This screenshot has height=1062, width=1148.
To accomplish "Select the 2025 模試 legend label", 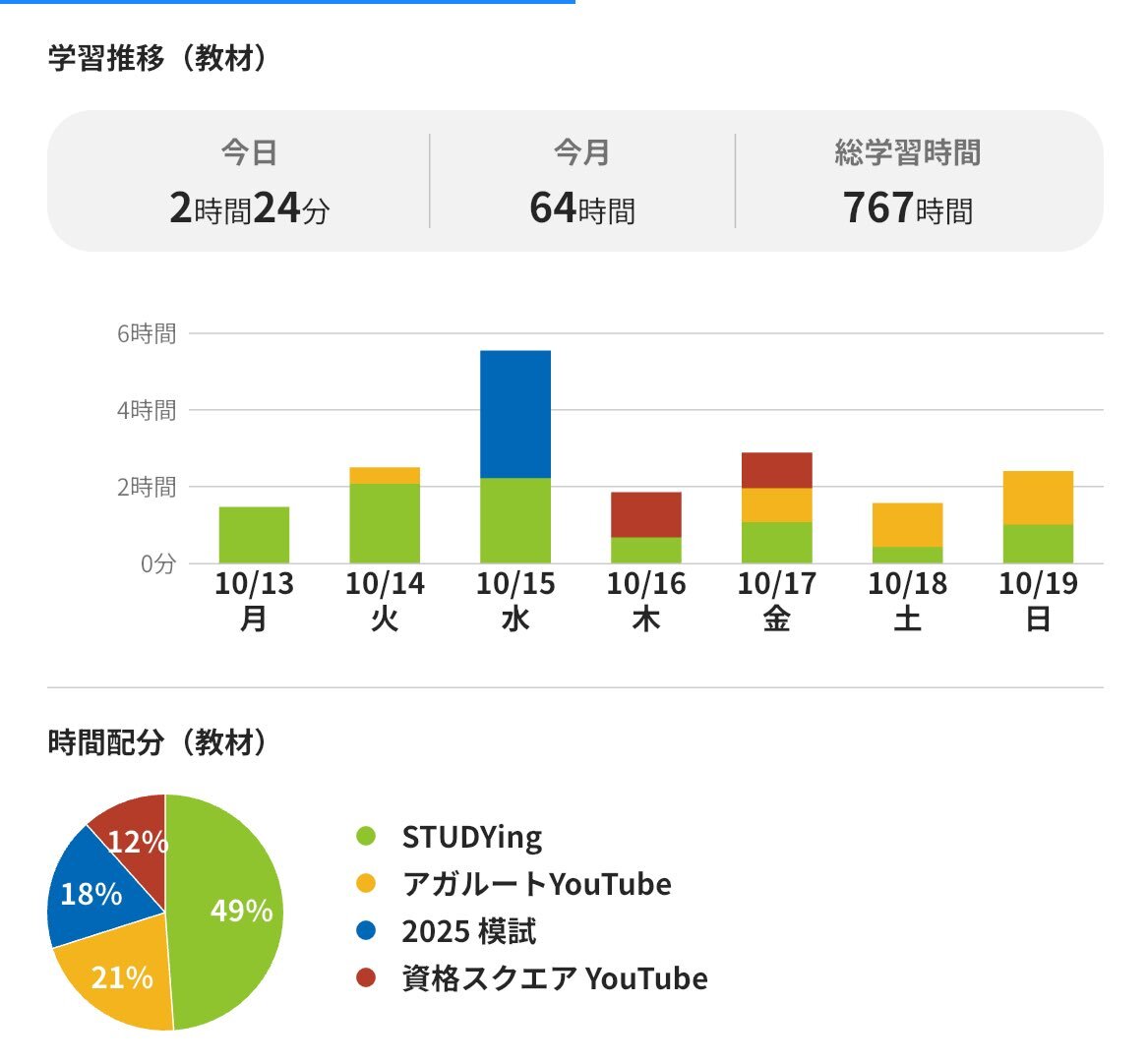I will 469,931.
